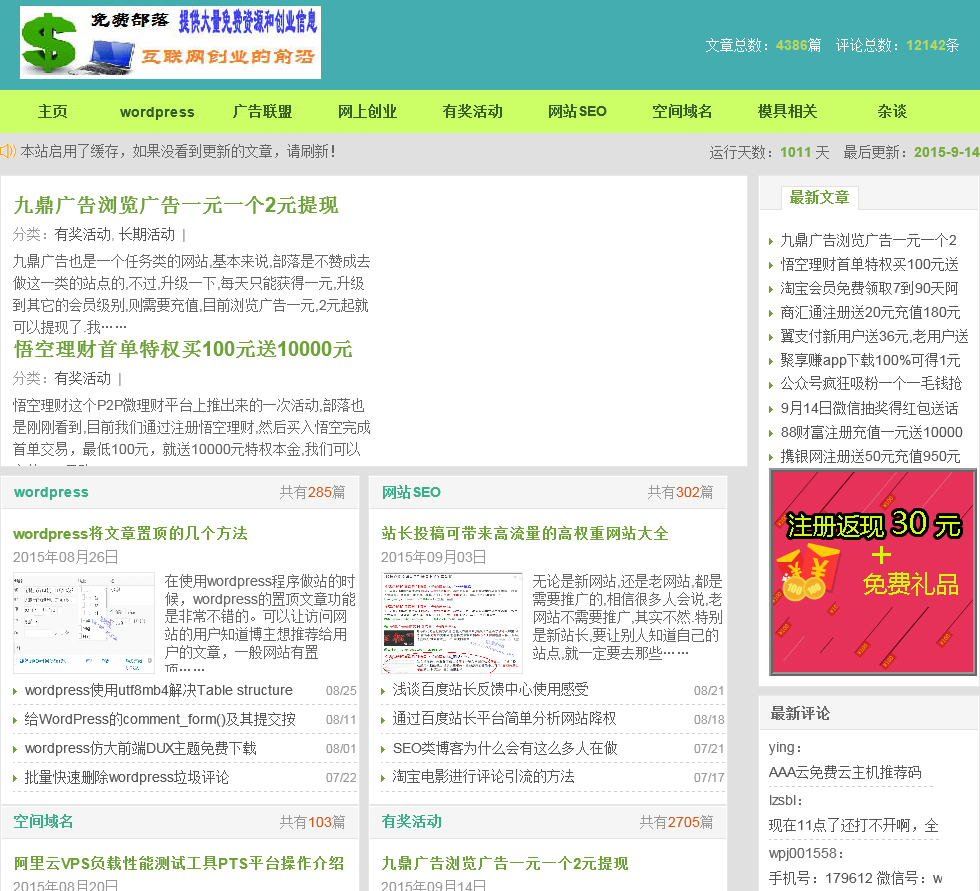Open the 网站SEO section heading

point(411,492)
